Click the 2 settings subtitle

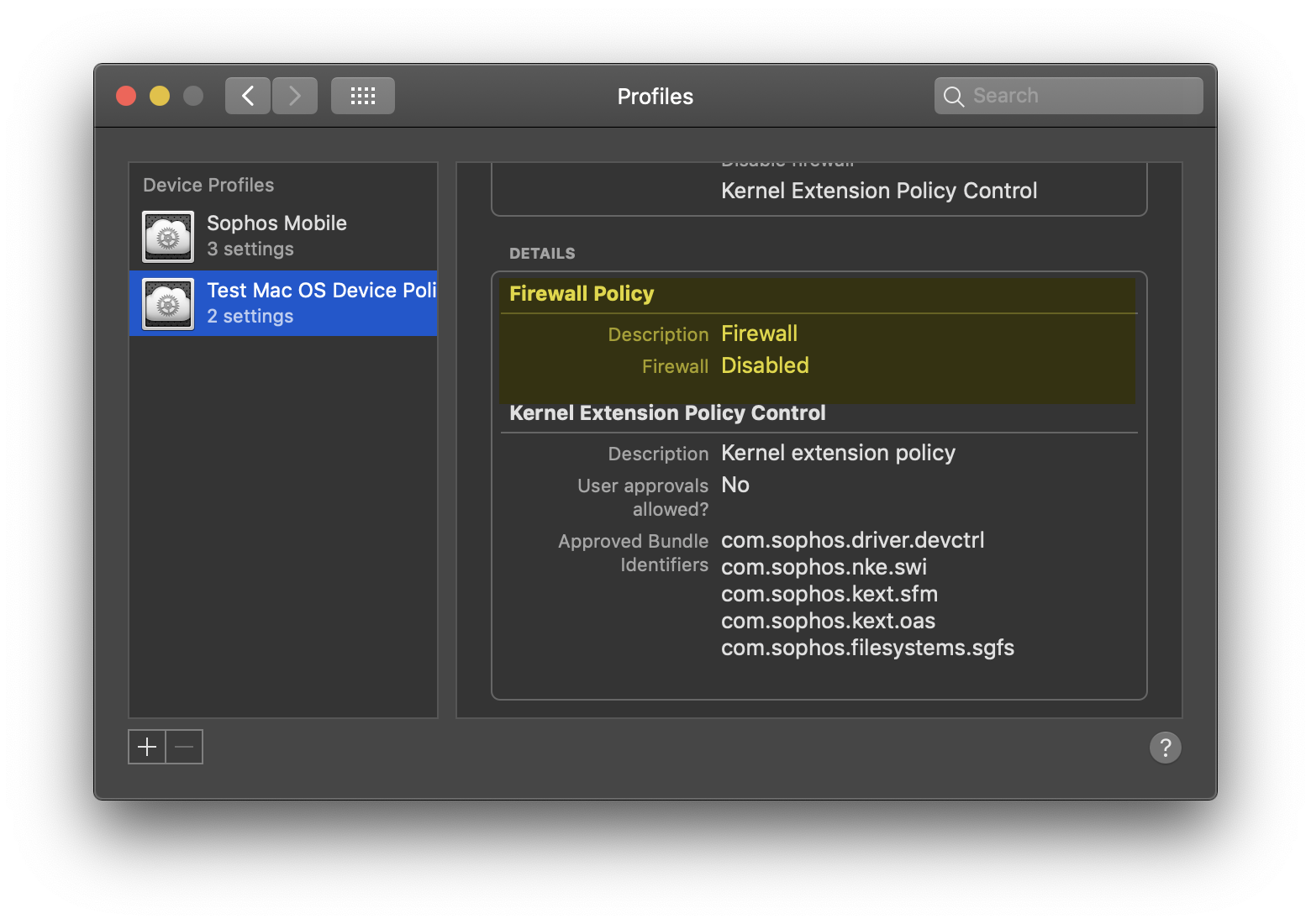click(250, 317)
